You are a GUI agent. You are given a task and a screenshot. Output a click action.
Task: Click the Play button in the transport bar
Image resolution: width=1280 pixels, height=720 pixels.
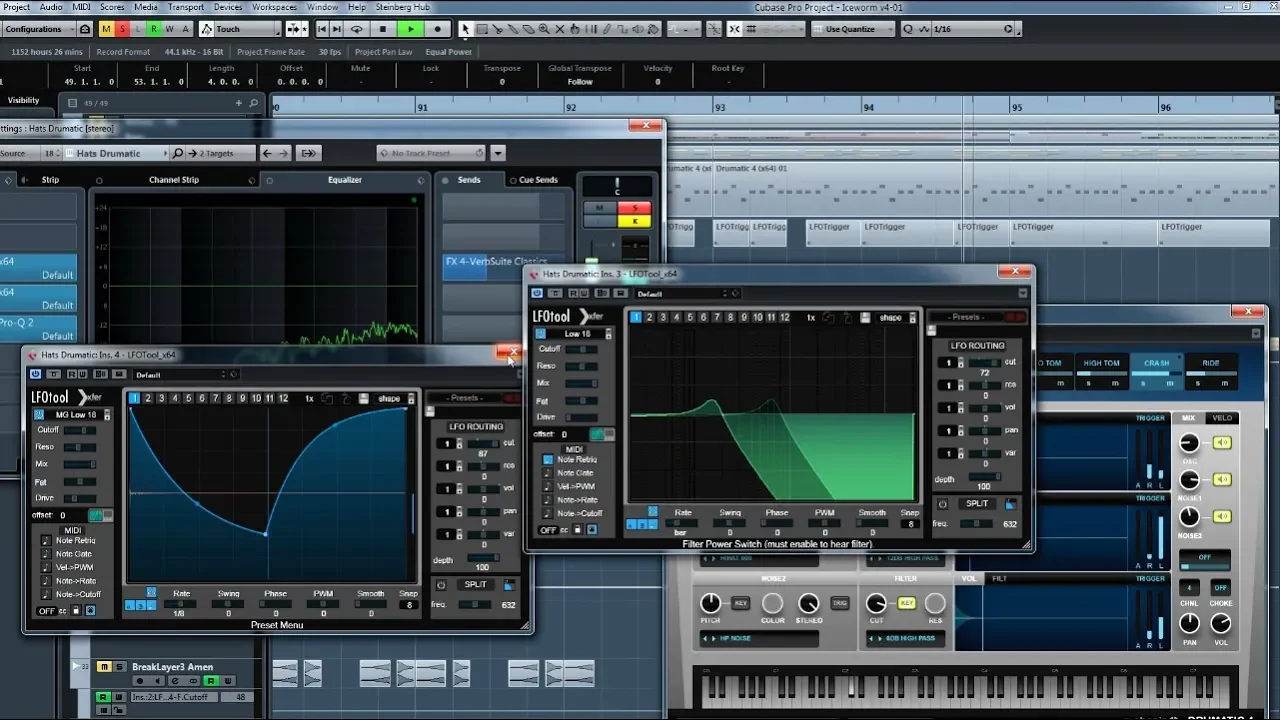410,29
